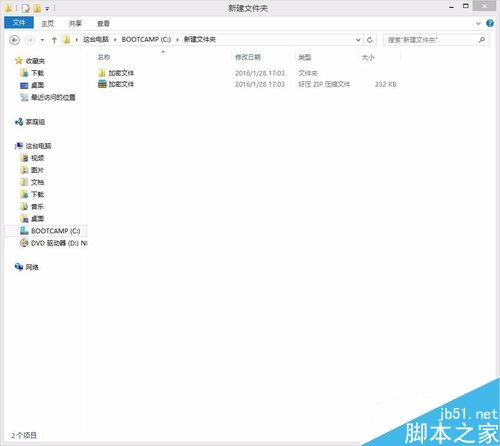This screenshot has height=446, width=500.
Task: Click the 文件夹 type cell
Action: coord(308,73)
